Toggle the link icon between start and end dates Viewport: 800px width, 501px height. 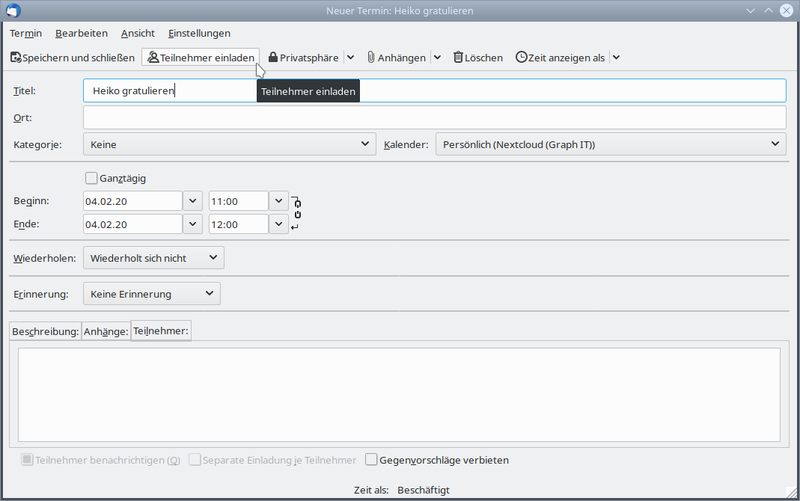coord(297,213)
